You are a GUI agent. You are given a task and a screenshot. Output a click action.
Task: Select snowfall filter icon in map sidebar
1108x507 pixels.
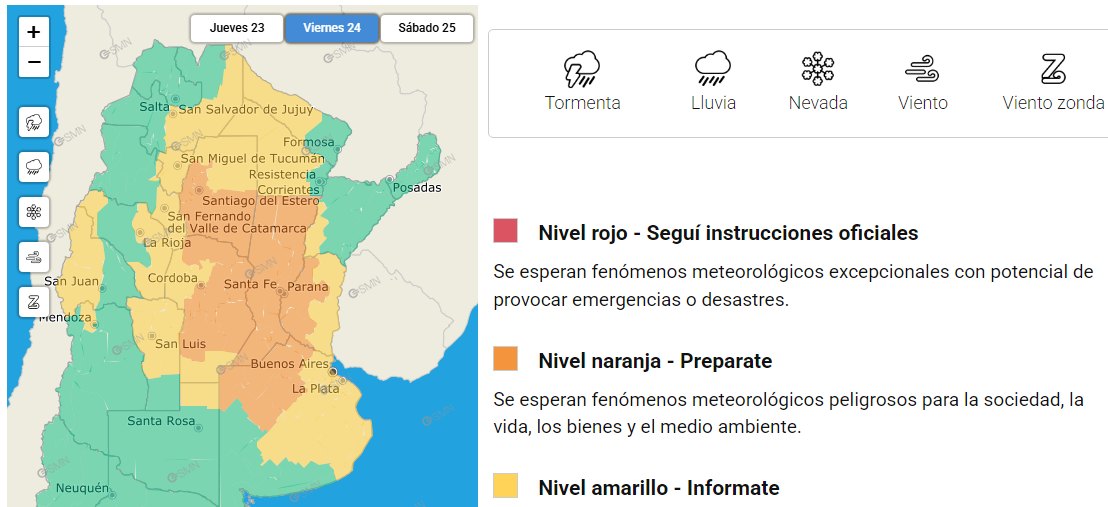(34, 212)
